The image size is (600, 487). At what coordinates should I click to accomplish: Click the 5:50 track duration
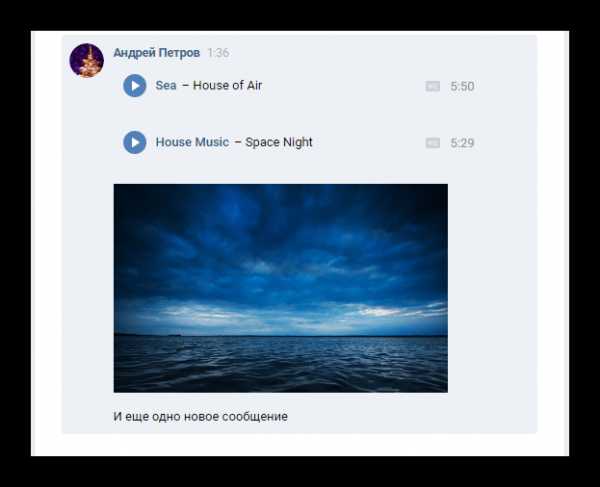pyautogui.click(x=462, y=86)
